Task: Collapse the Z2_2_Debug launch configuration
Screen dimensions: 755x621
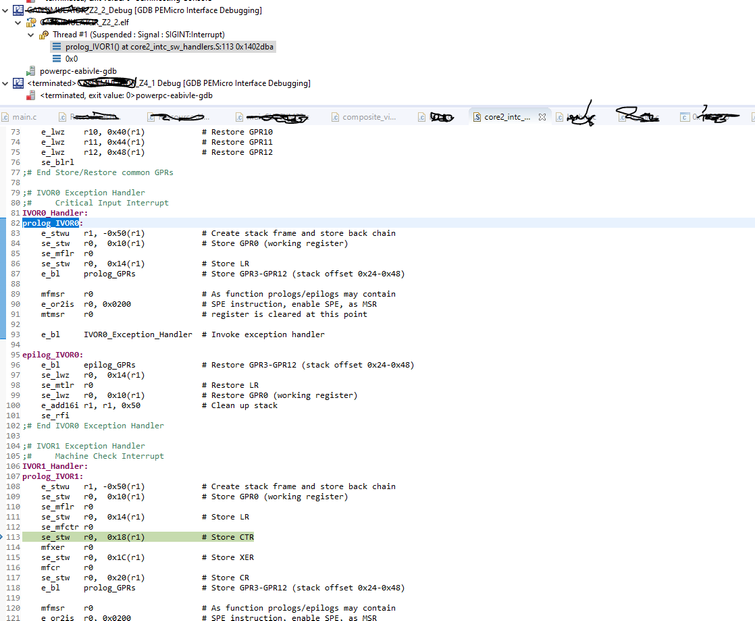Action: (x=5, y=10)
